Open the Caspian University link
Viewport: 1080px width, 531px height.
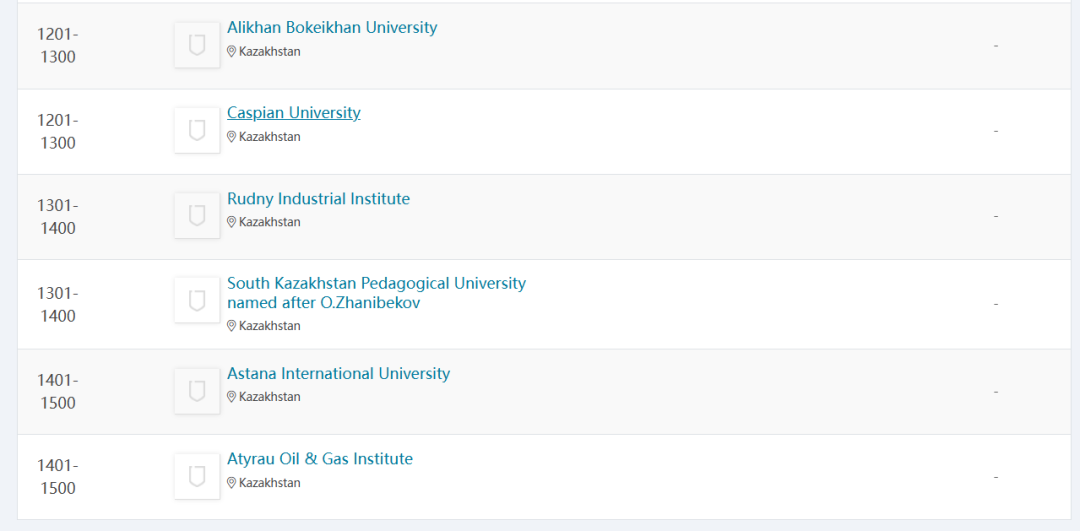(x=294, y=113)
